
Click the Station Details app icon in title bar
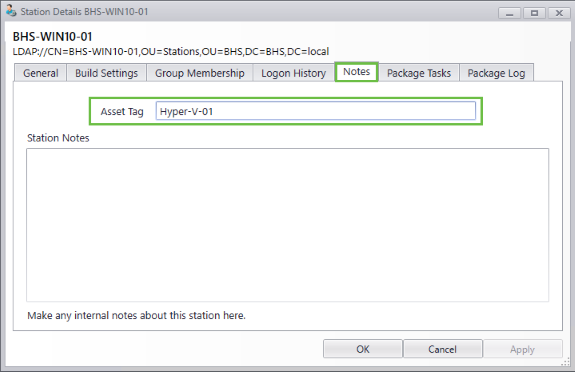click(11, 11)
